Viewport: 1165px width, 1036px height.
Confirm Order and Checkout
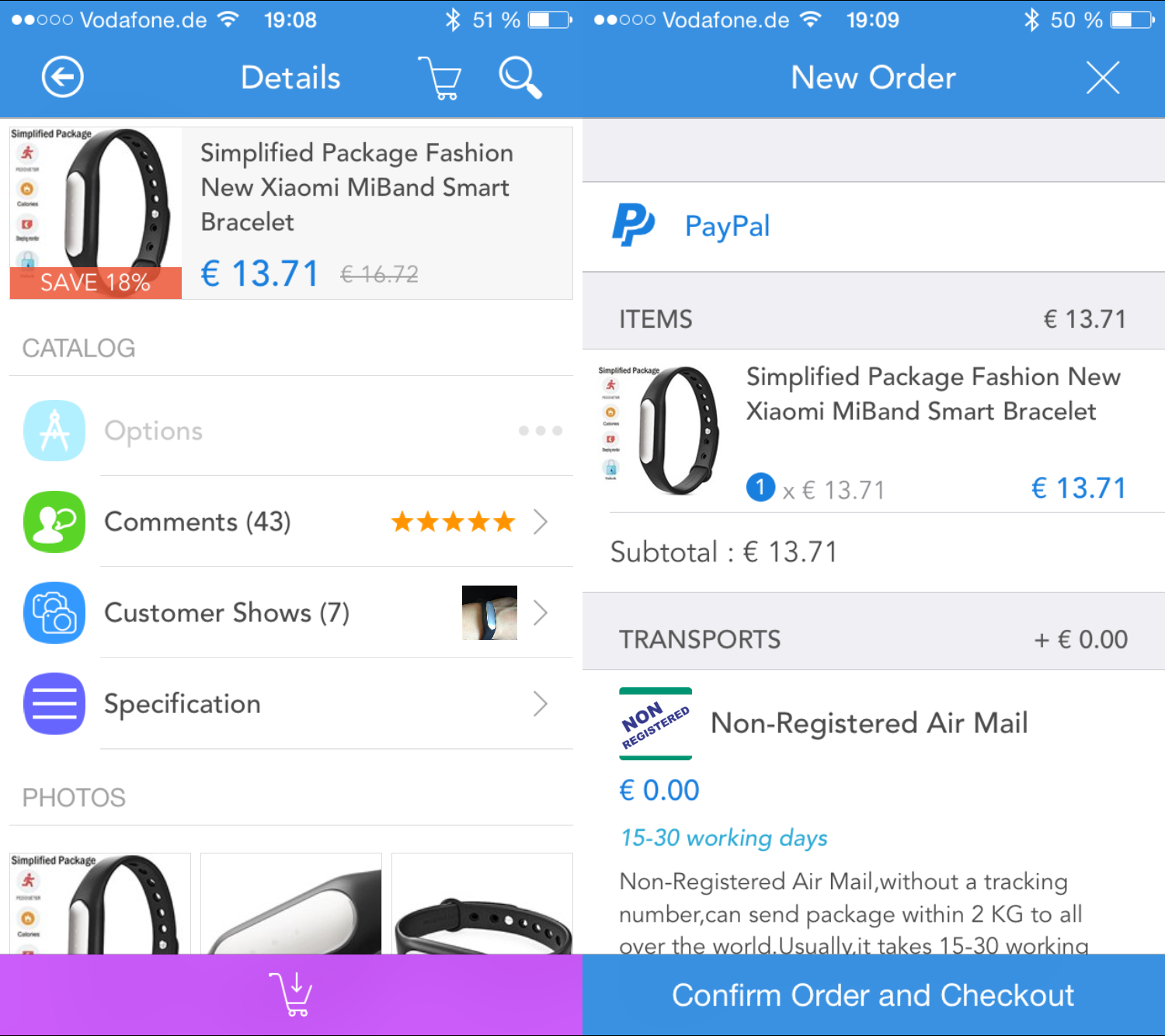tap(874, 995)
